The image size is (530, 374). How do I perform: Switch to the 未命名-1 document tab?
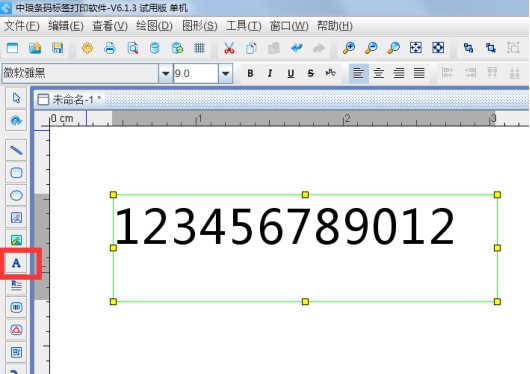click(70, 99)
